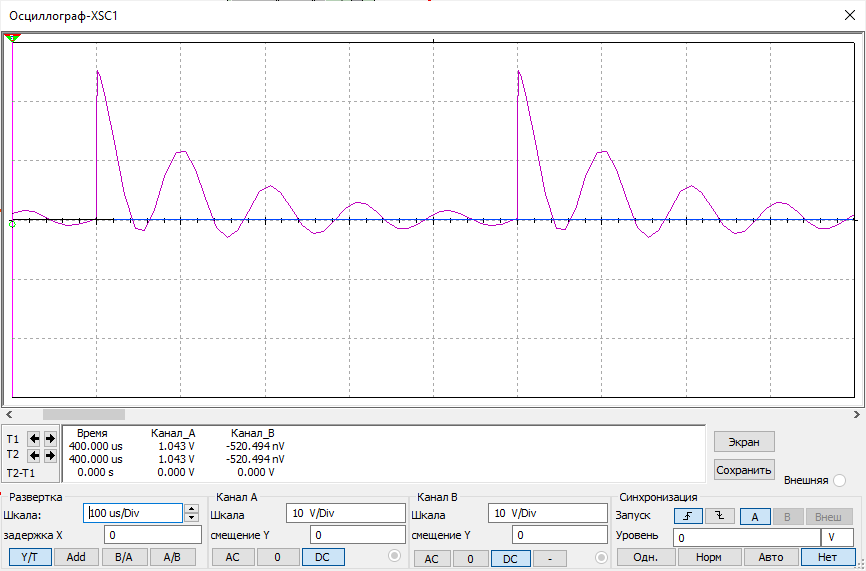Screen dimensions: 866x571
Task: Click T1 time value 400.000 us
Action: click(x=96, y=446)
